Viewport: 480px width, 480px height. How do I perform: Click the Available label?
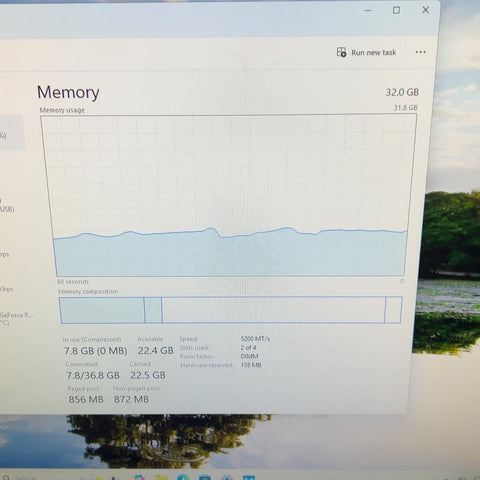click(150, 339)
